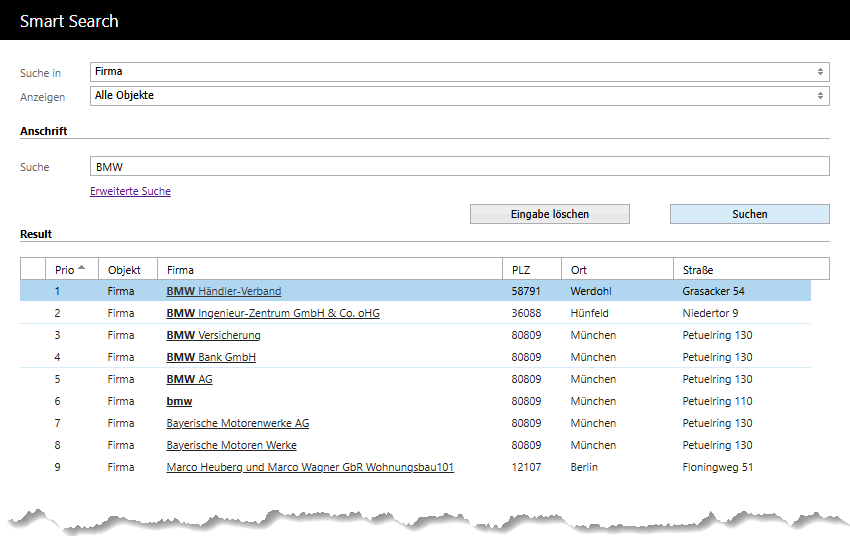850x536 pixels.
Task: Click the Petuelring 130 cell in BMW Bank GmbH row
Action: (717, 357)
